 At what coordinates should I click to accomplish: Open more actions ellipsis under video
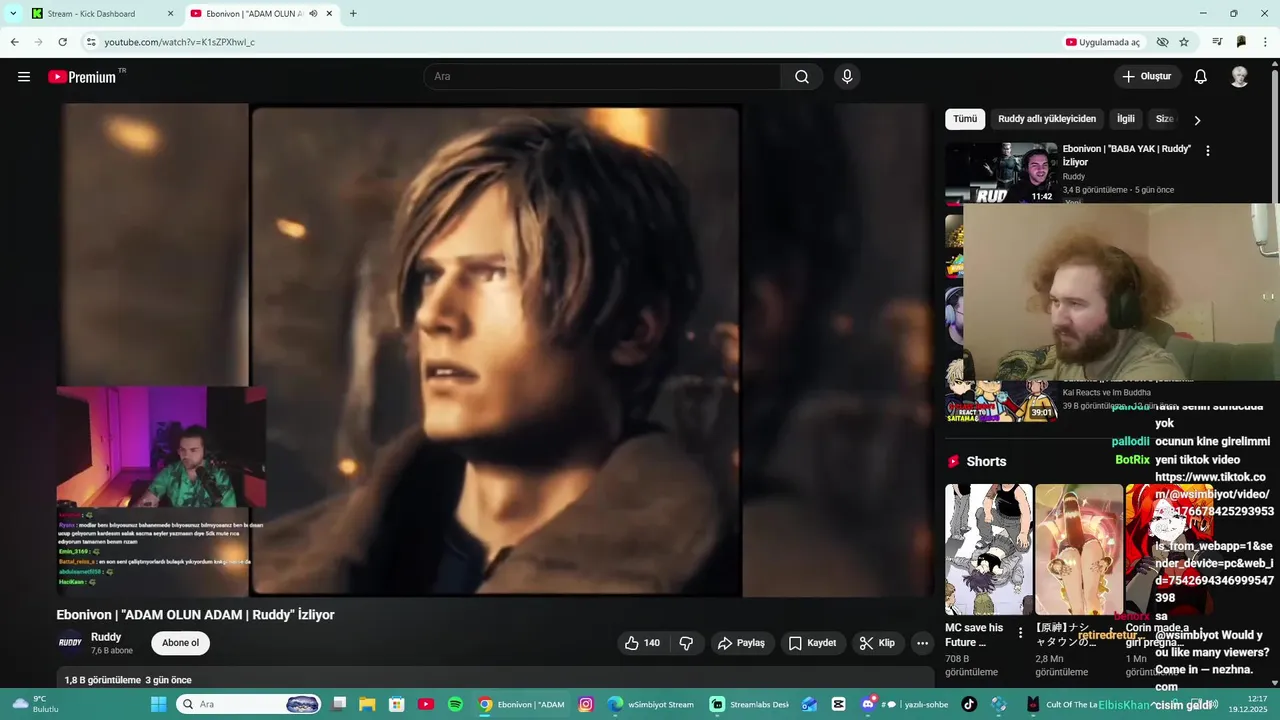[922, 643]
